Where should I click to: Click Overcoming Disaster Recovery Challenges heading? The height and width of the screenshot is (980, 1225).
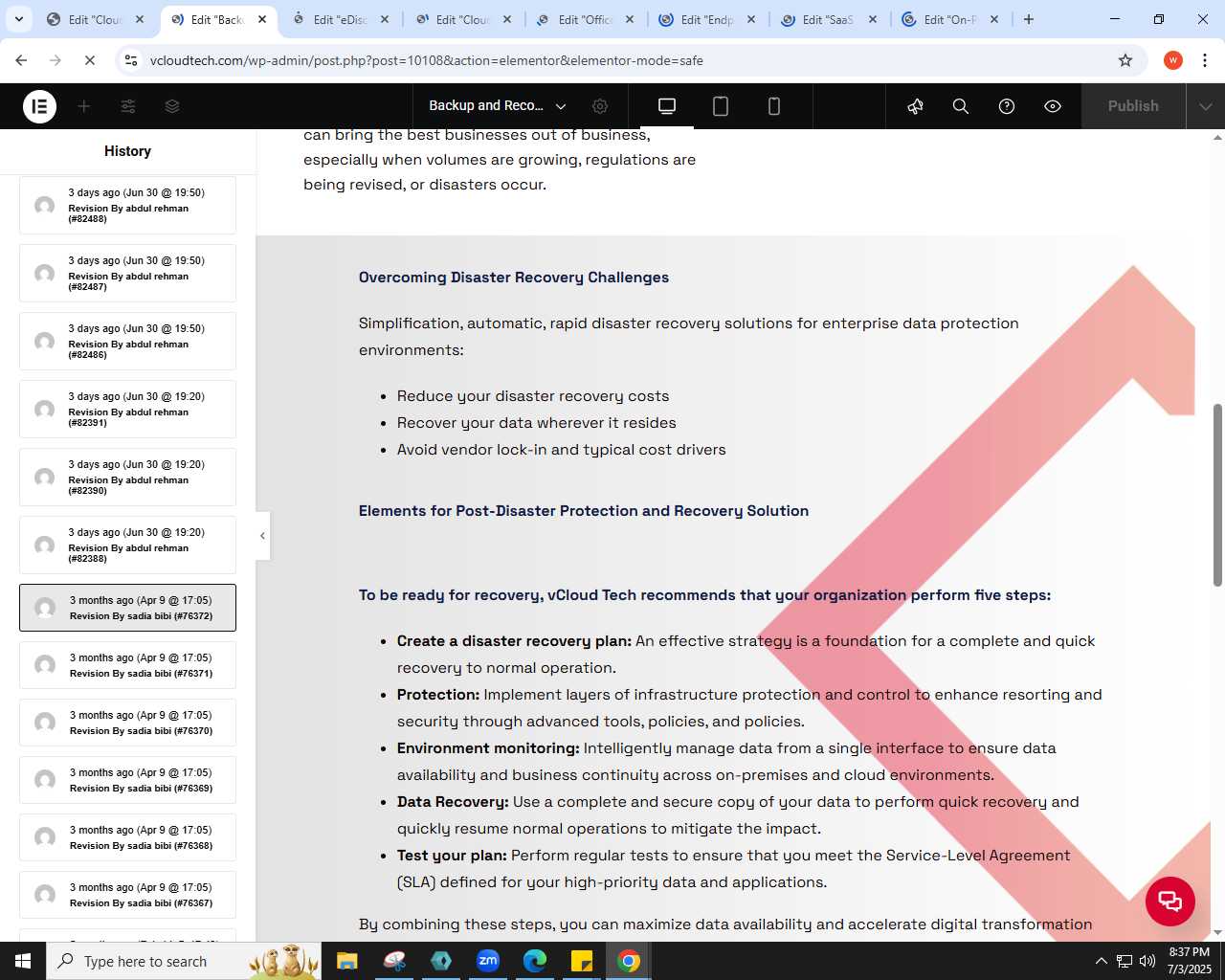tap(514, 278)
